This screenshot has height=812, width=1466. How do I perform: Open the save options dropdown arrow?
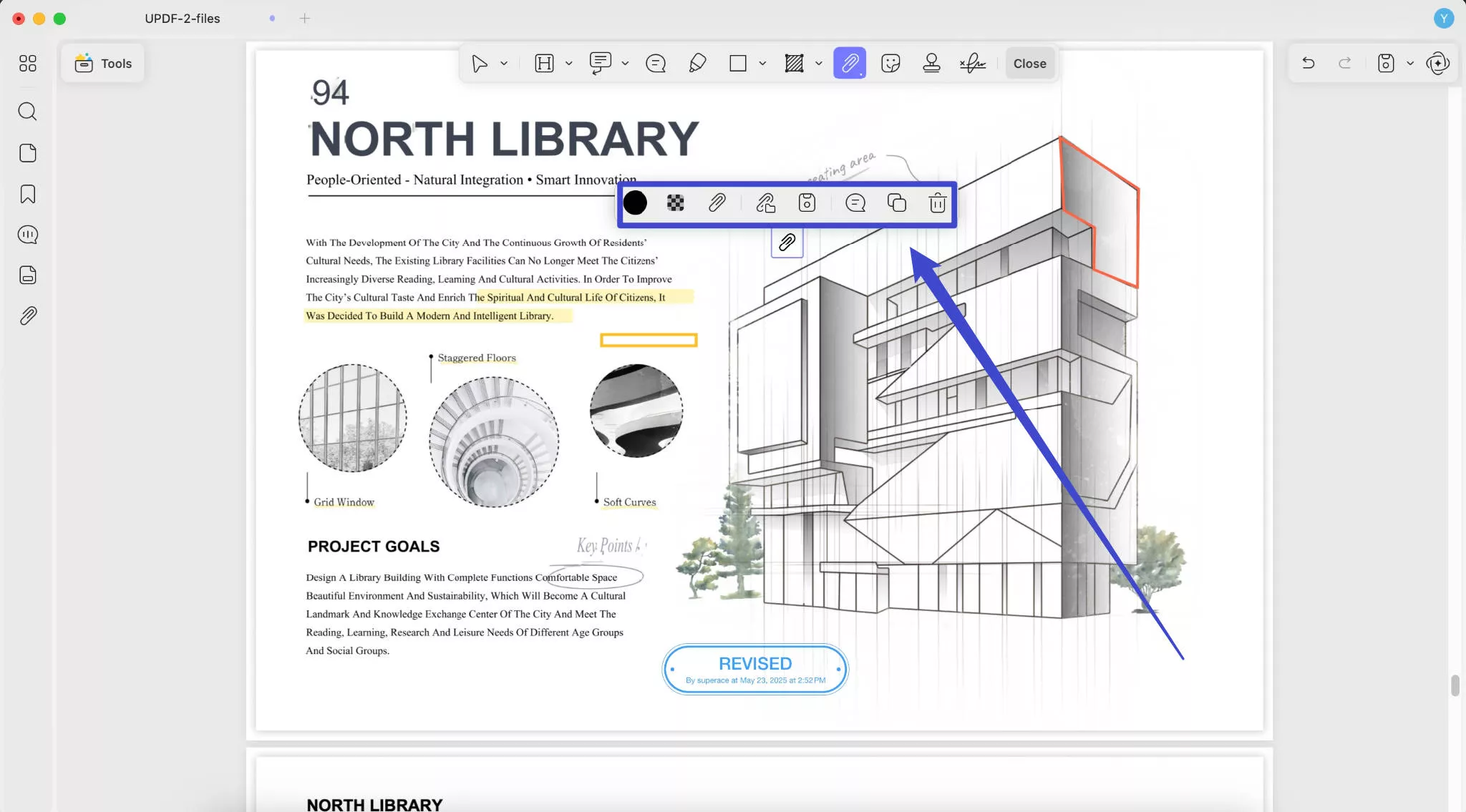pos(1410,64)
